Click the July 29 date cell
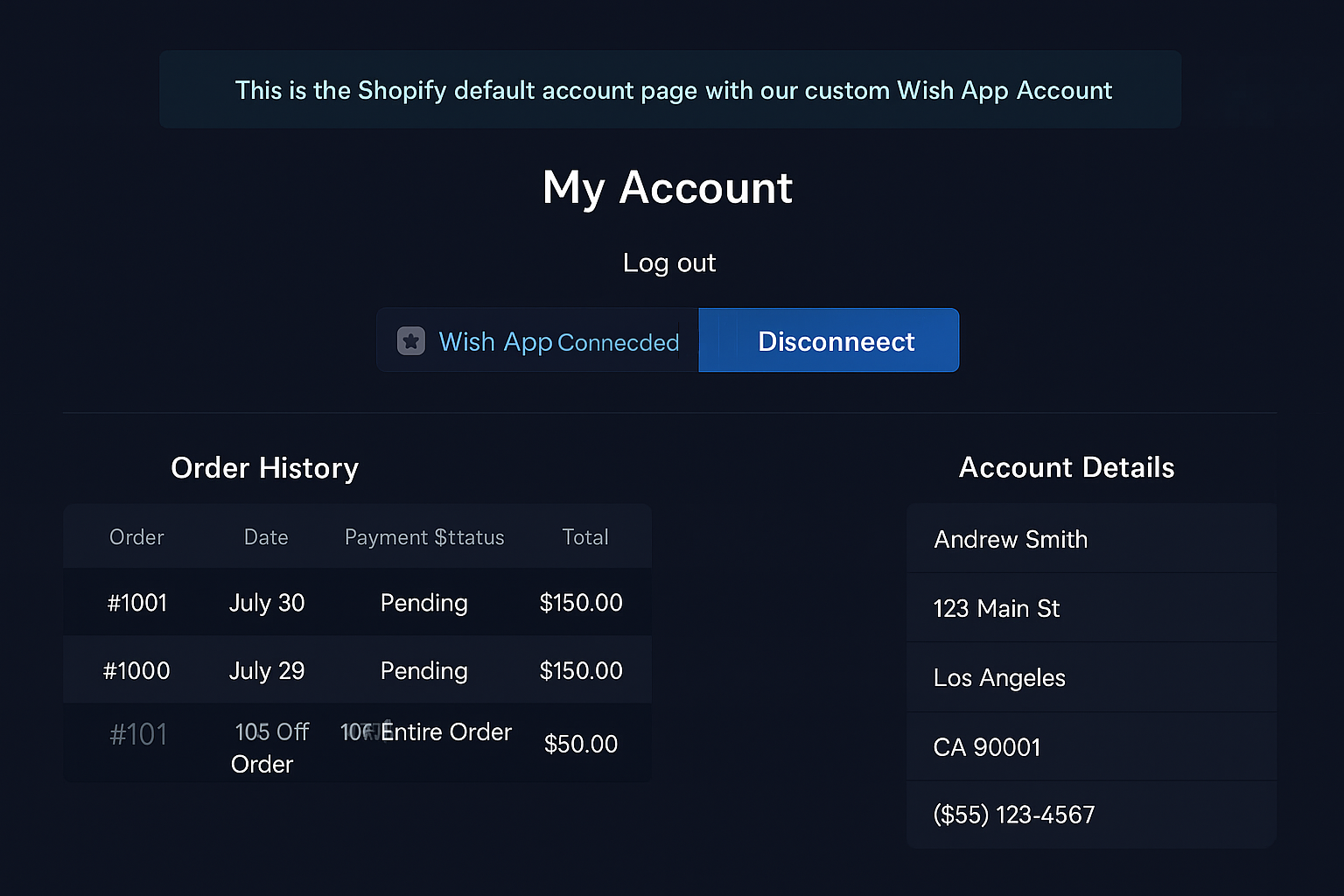The height and width of the screenshot is (896, 1344). tap(267, 671)
